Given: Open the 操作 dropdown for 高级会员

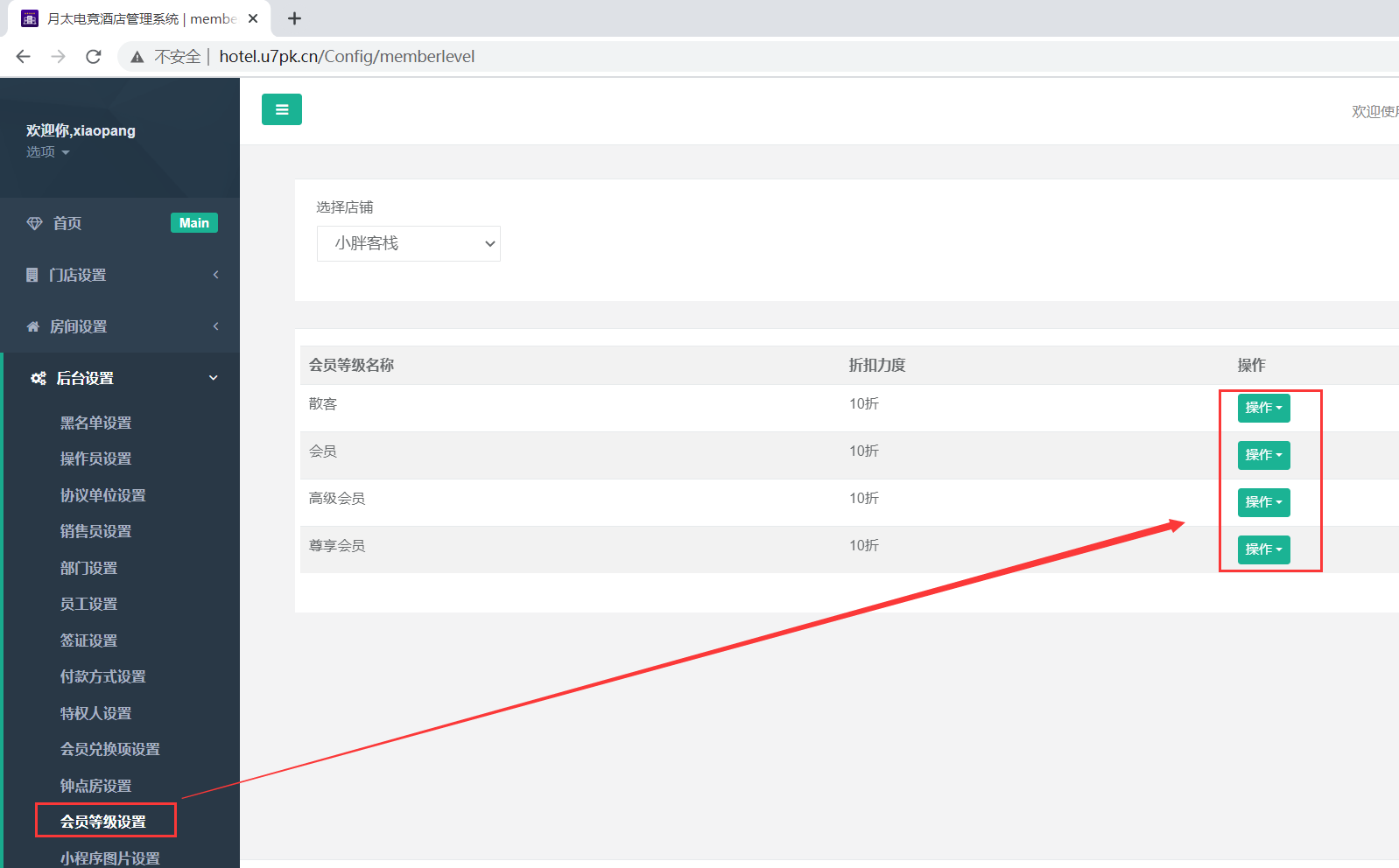Looking at the screenshot, I should (1263, 502).
